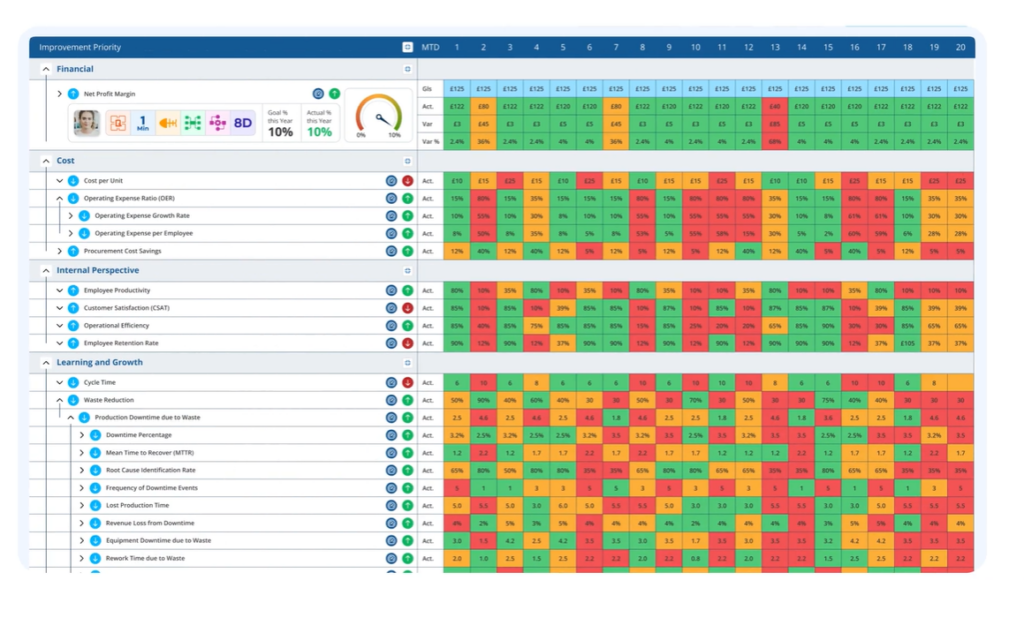This screenshot has height=633, width=1024.
Task: Click the red trend icon for Cost per Unit
Action: point(408,181)
